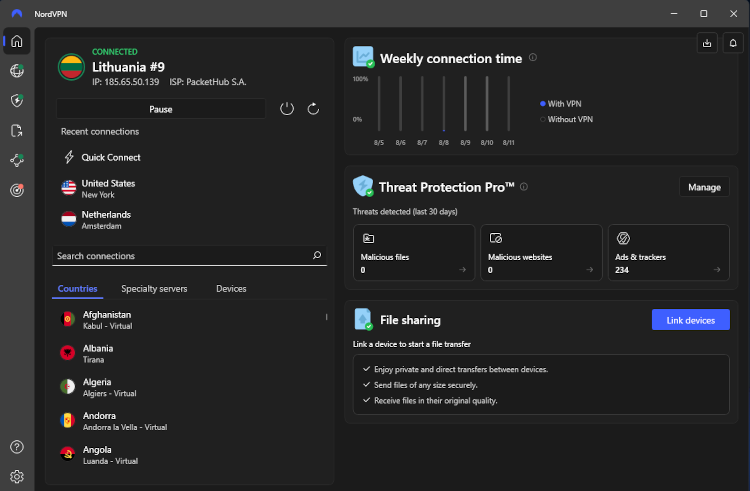Open the Malicious websites card
The height and width of the screenshot is (491, 750).
coord(541,252)
